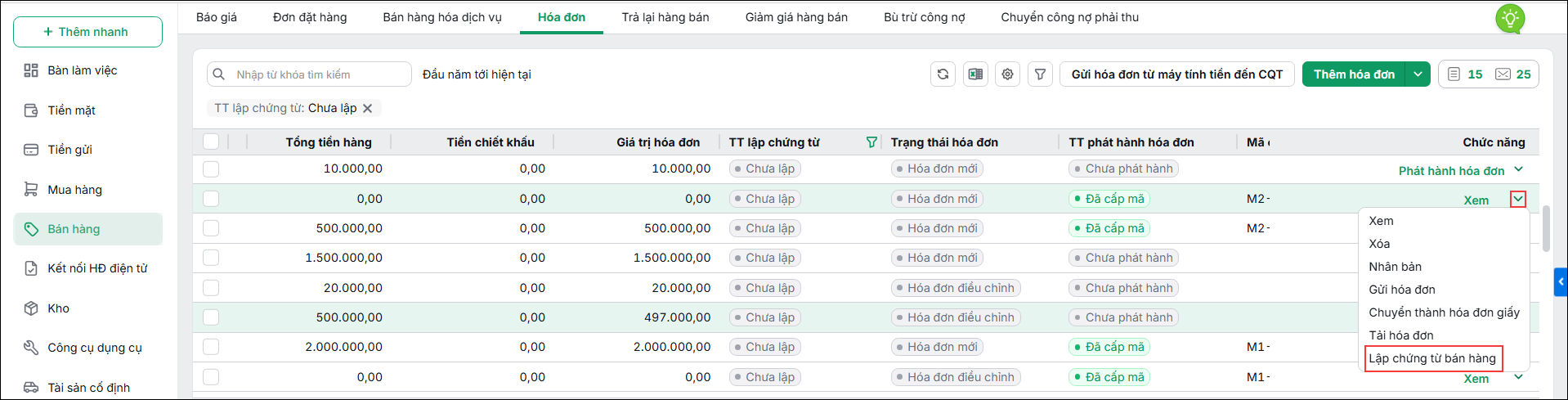The width and height of the screenshot is (1568, 400).
Task: Choose Chuyển thành hóa đơn giấy
Action: [1444, 312]
